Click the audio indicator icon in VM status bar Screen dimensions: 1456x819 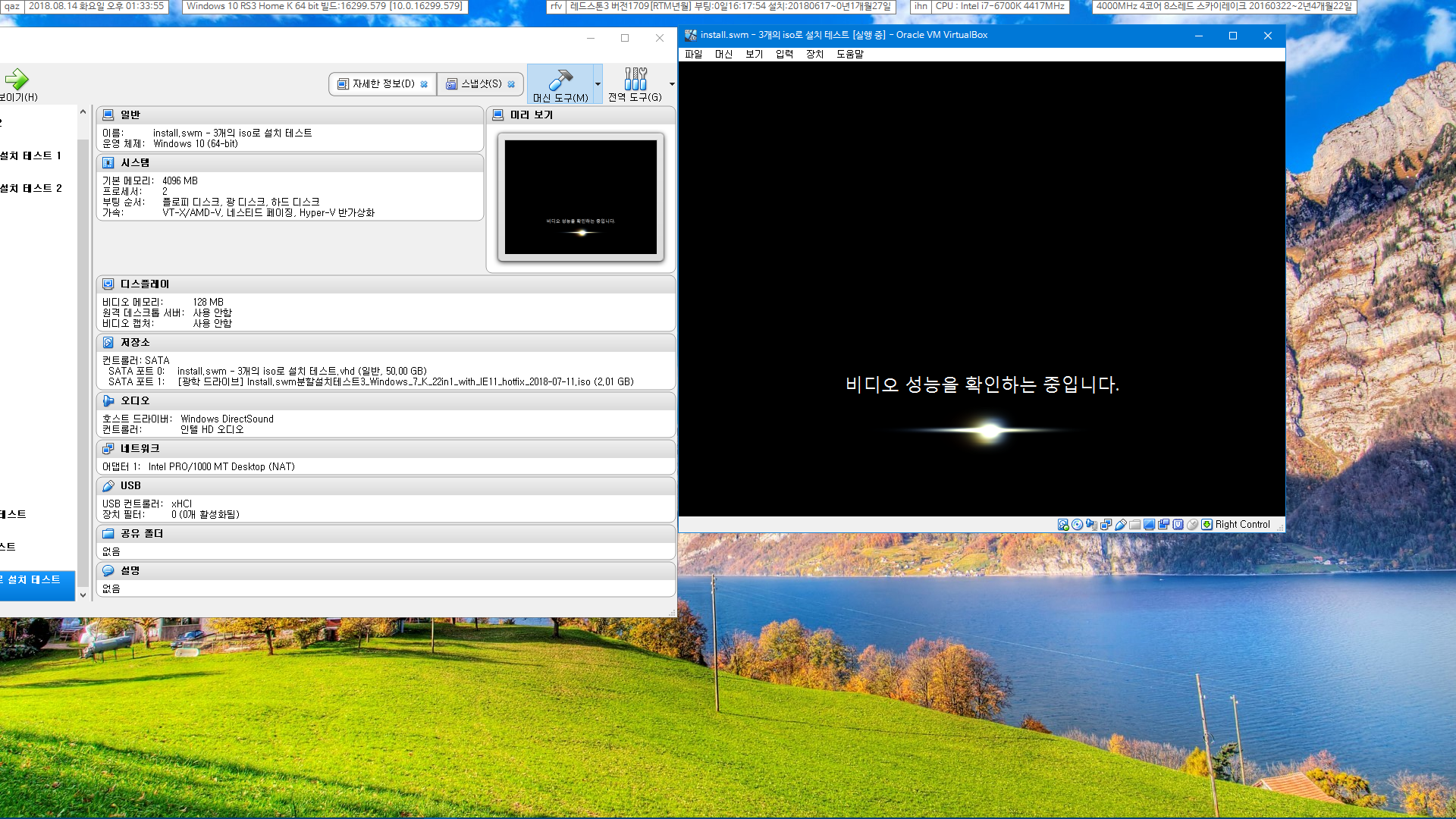pyautogui.click(x=1092, y=524)
